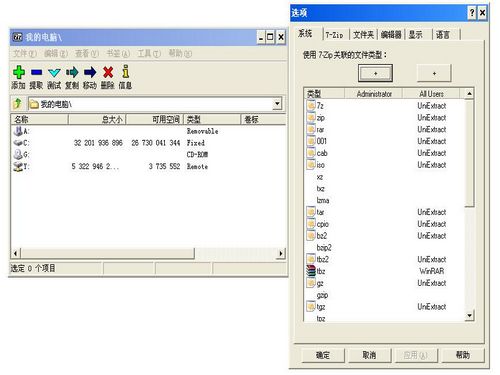The image size is (500, 375).
Task: Click the All Users column header
Action: [431, 94]
